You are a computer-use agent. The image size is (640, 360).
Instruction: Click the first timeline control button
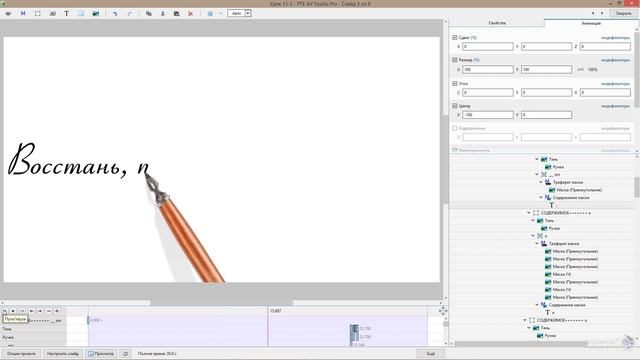pos(4,311)
